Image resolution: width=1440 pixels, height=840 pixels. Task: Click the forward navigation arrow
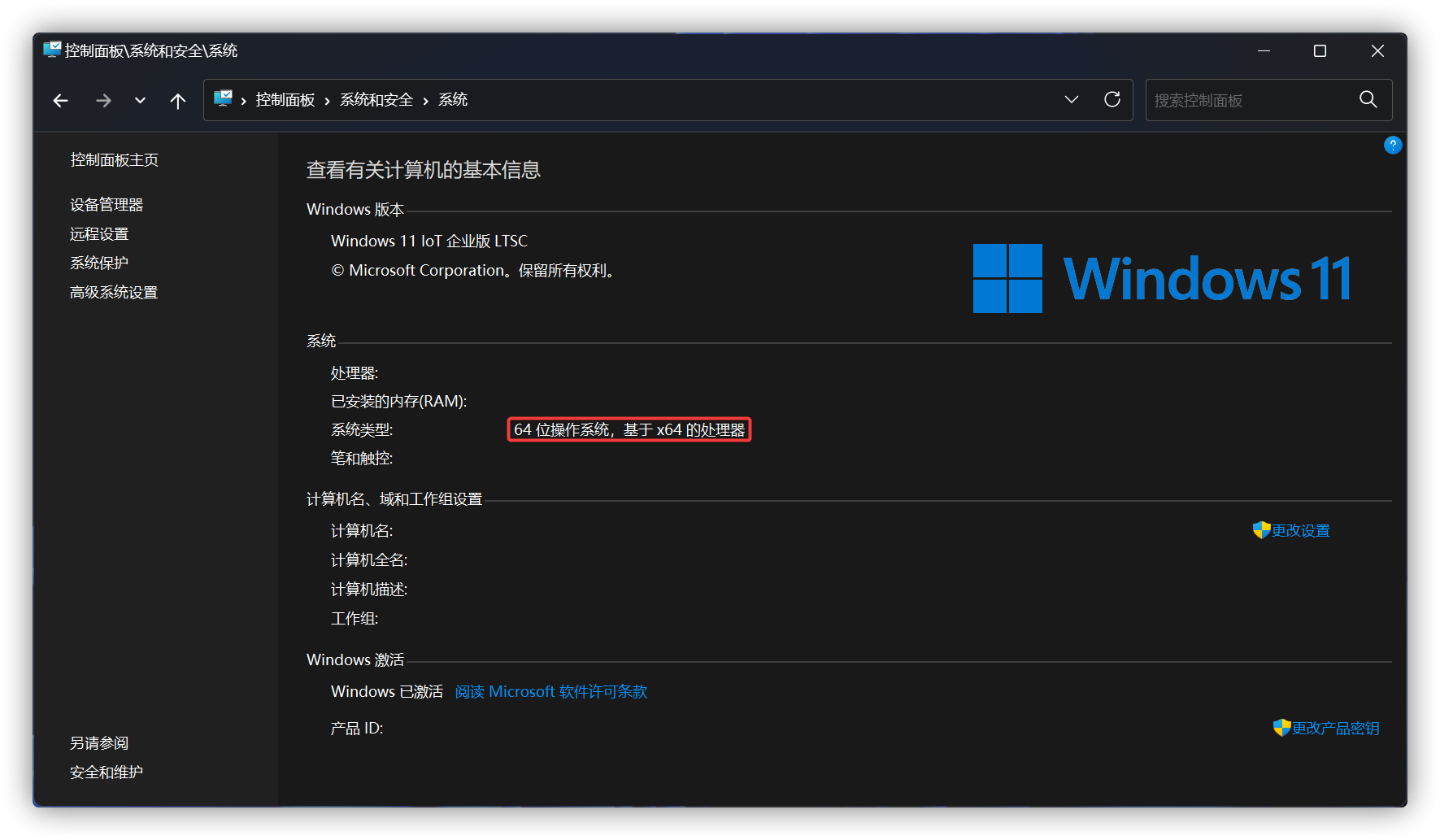pyautogui.click(x=103, y=100)
